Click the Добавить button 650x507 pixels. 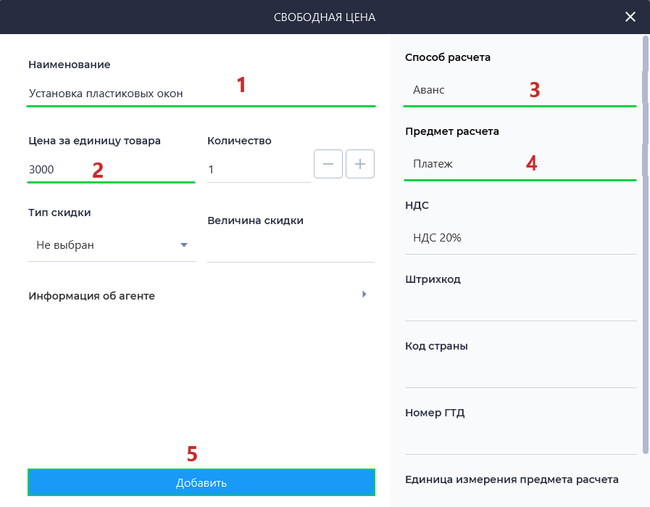(201, 483)
